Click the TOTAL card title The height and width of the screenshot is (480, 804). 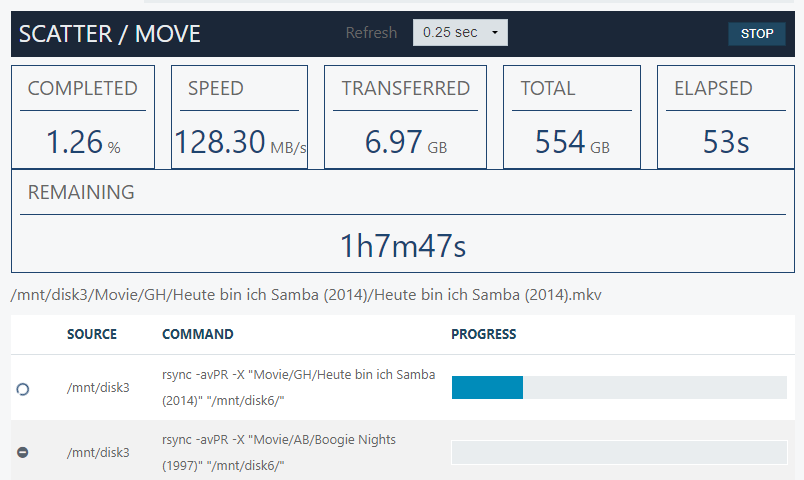(x=548, y=88)
